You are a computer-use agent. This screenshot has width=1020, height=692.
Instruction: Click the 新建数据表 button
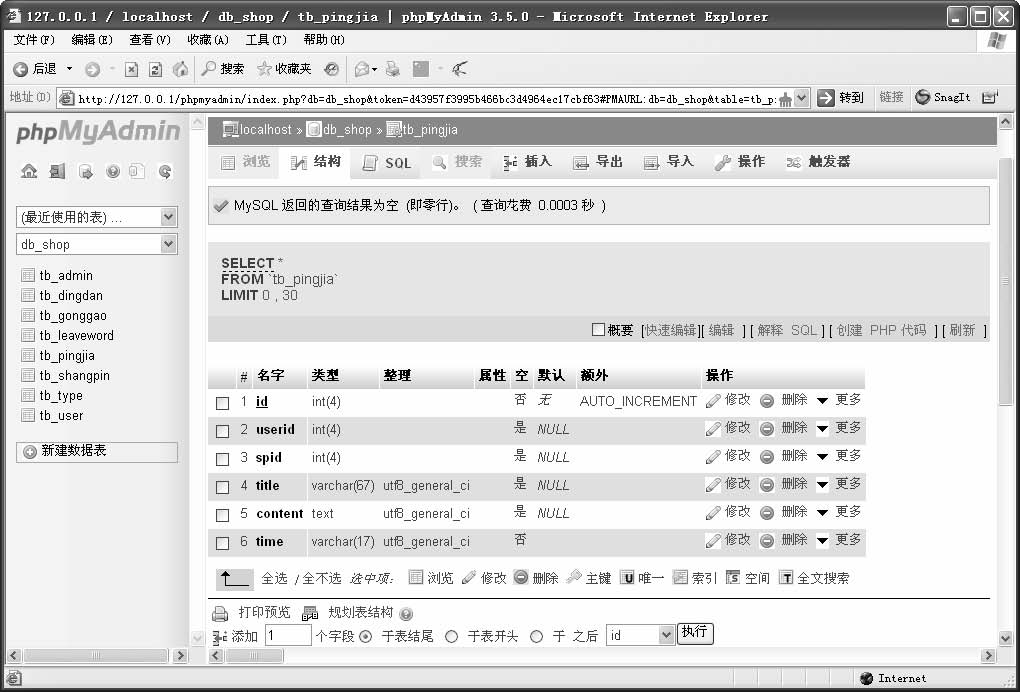[x=97, y=451]
